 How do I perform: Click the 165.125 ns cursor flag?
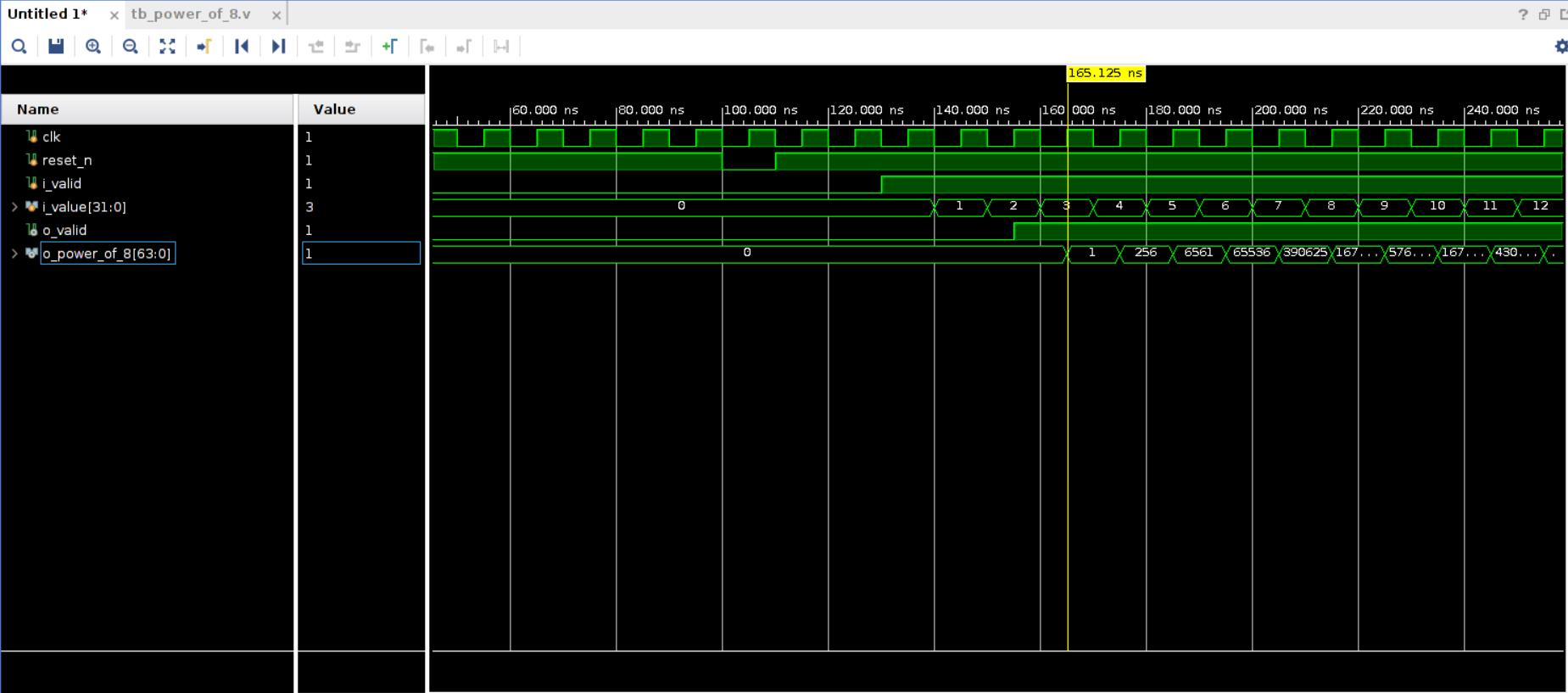click(1105, 73)
